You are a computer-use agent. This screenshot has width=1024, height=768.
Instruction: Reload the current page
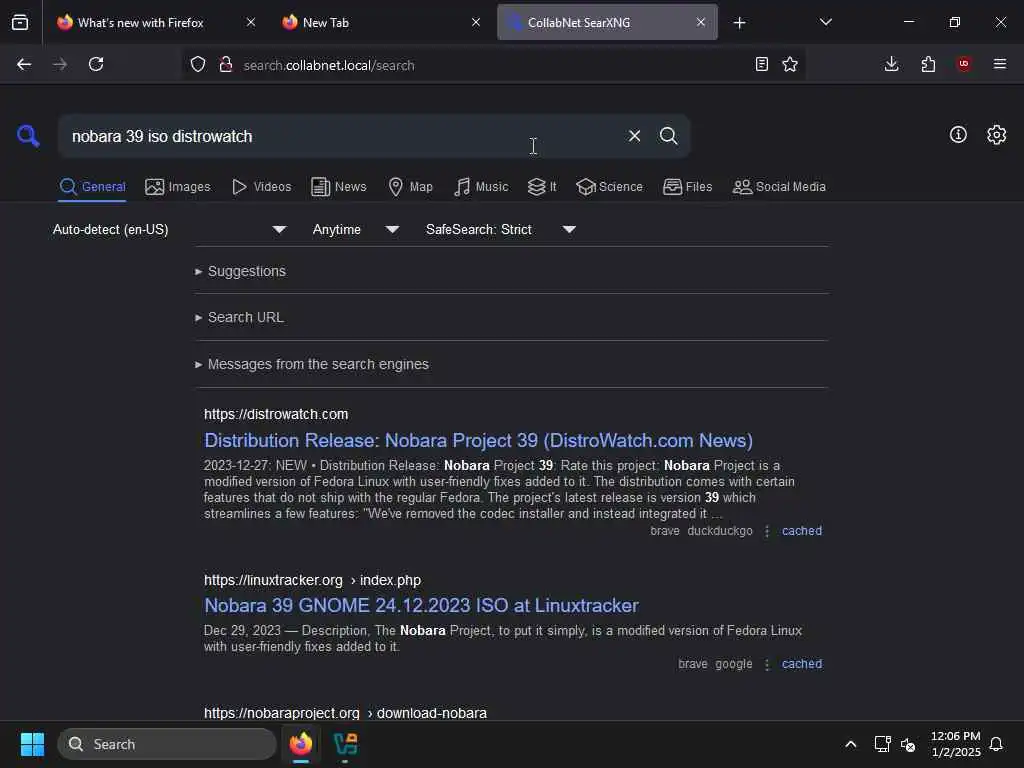click(x=96, y=64)
